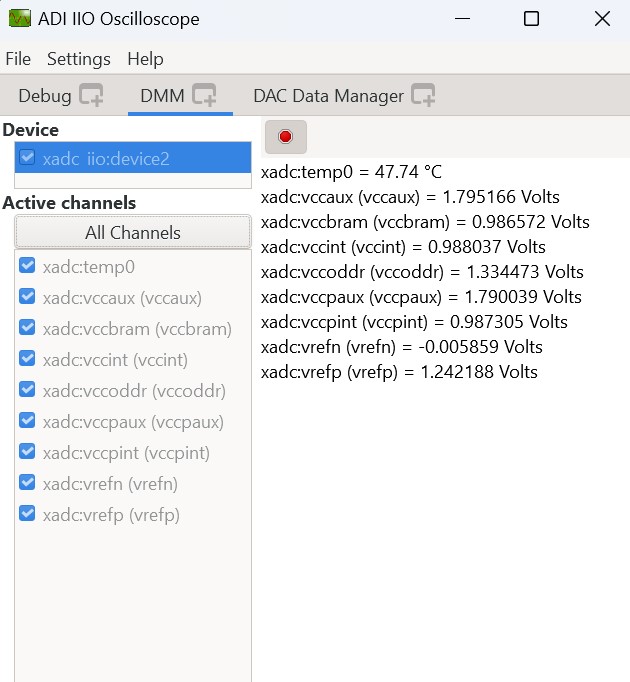Disable the xadc:vccbram channel
The image size is (630, 682).
pyautogui.click(x=27, y=327)
